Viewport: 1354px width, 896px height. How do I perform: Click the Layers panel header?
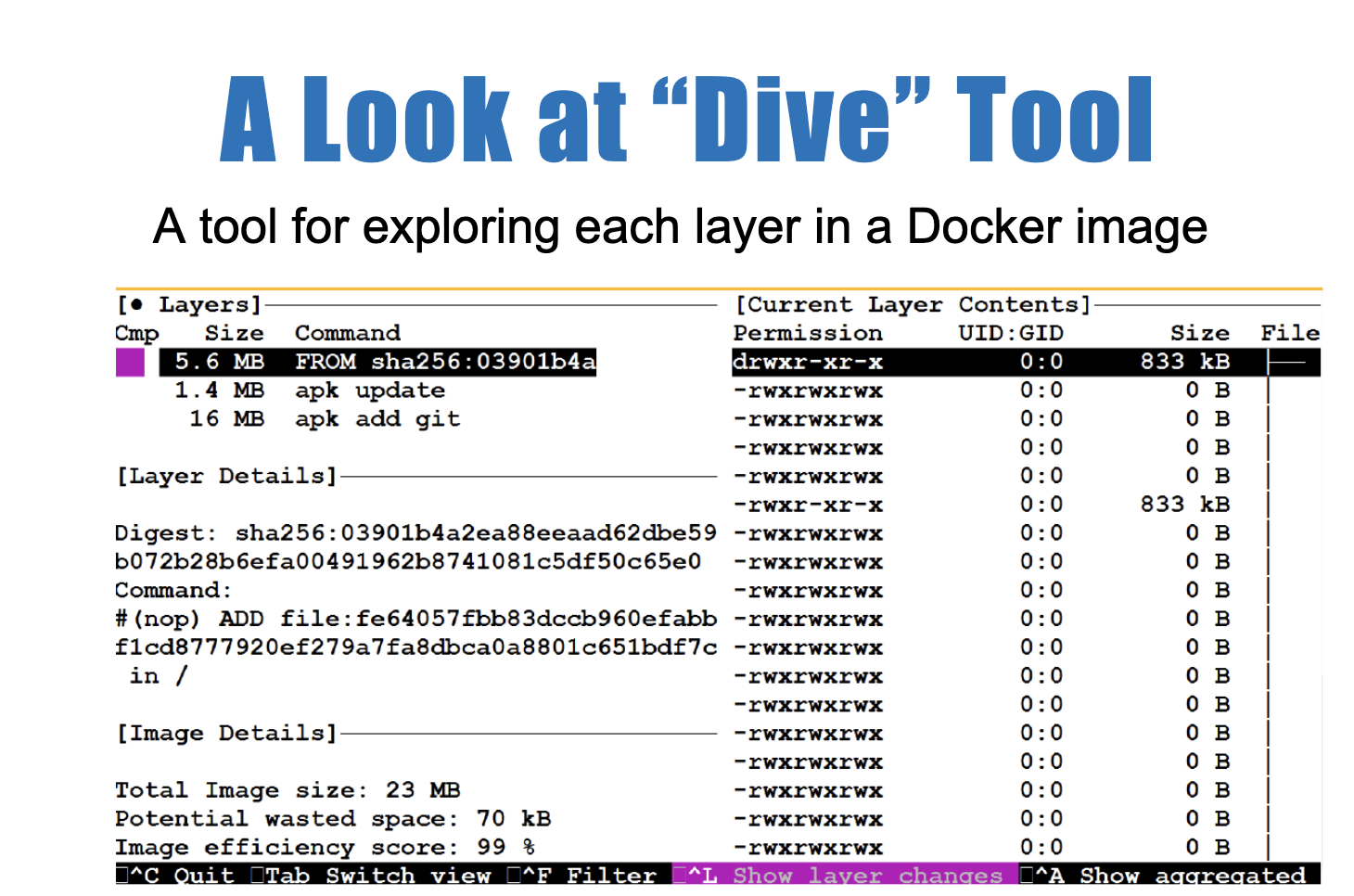[190, 305]
